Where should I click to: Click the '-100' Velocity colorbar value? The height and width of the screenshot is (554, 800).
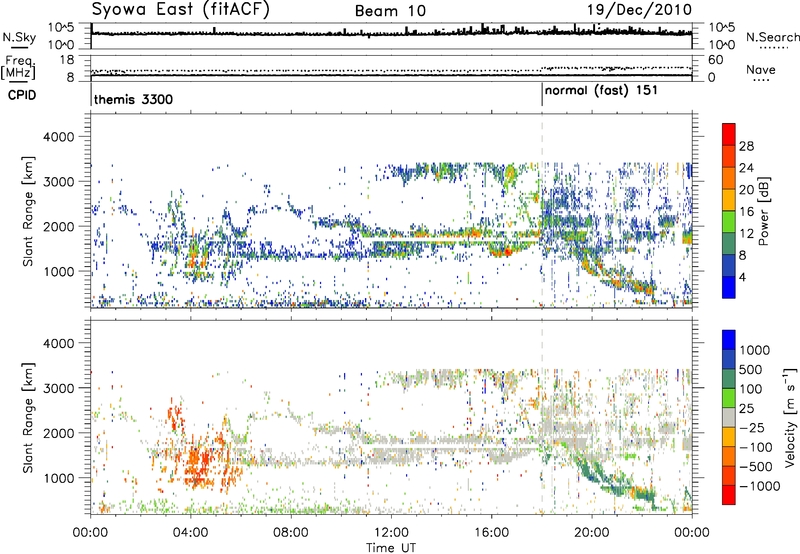pyautogui.click(x=756, y=447)
